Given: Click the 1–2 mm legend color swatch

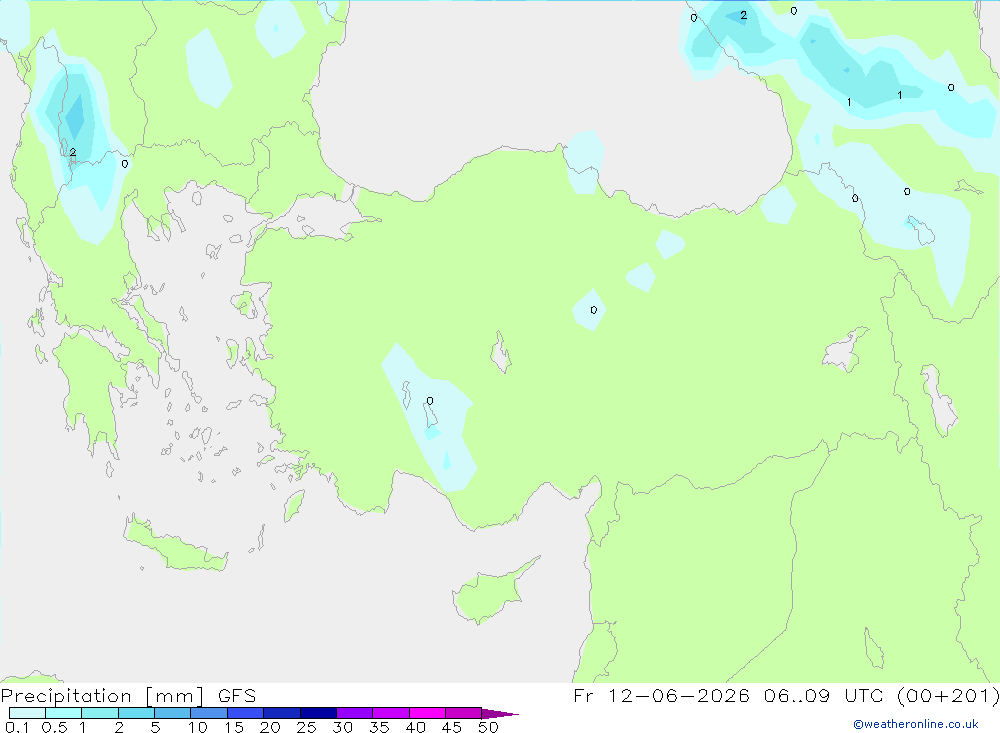Looking at the screenshot, I should 99,713.
